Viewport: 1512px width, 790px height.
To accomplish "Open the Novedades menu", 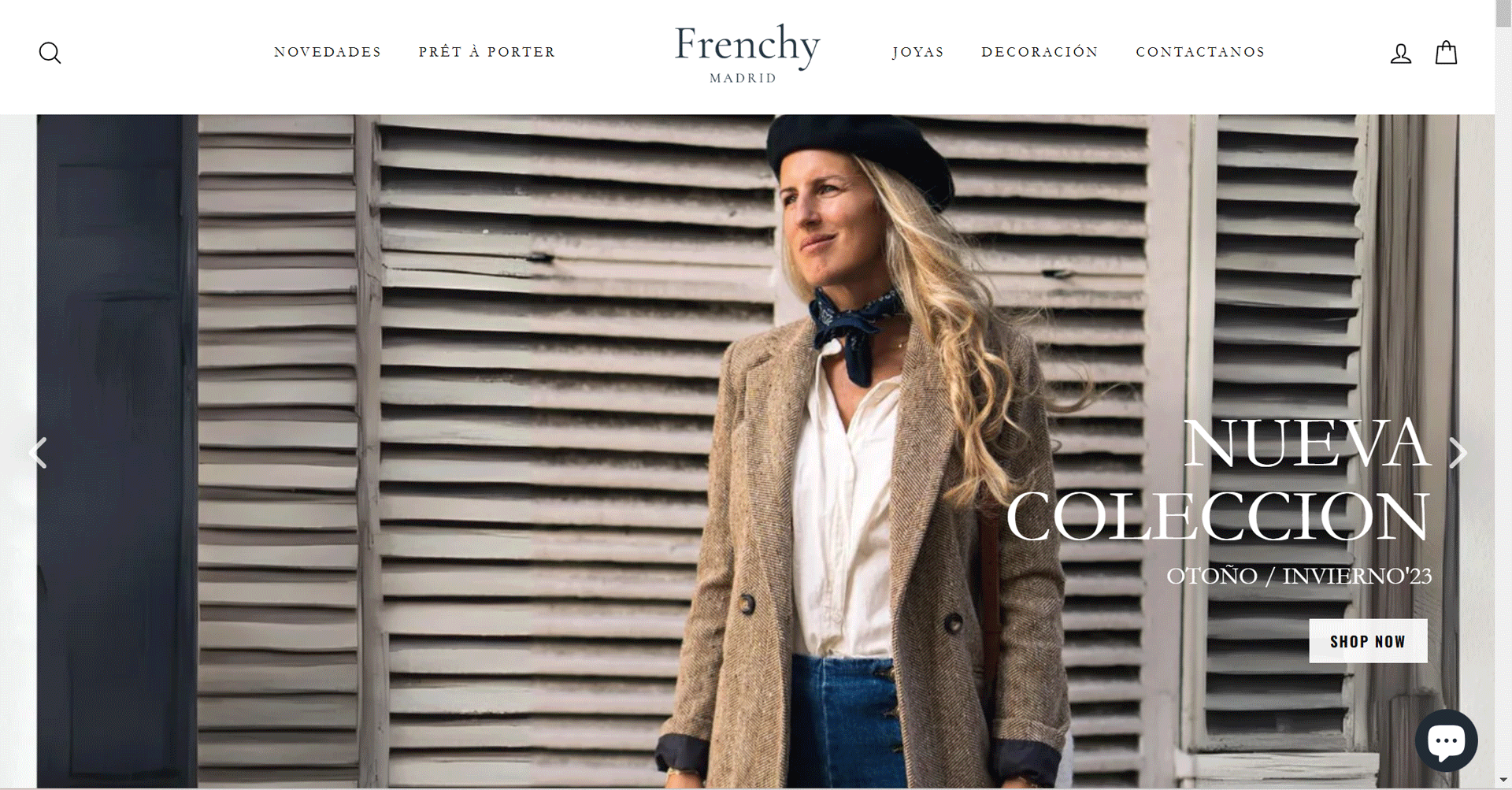I will point(328,52).
